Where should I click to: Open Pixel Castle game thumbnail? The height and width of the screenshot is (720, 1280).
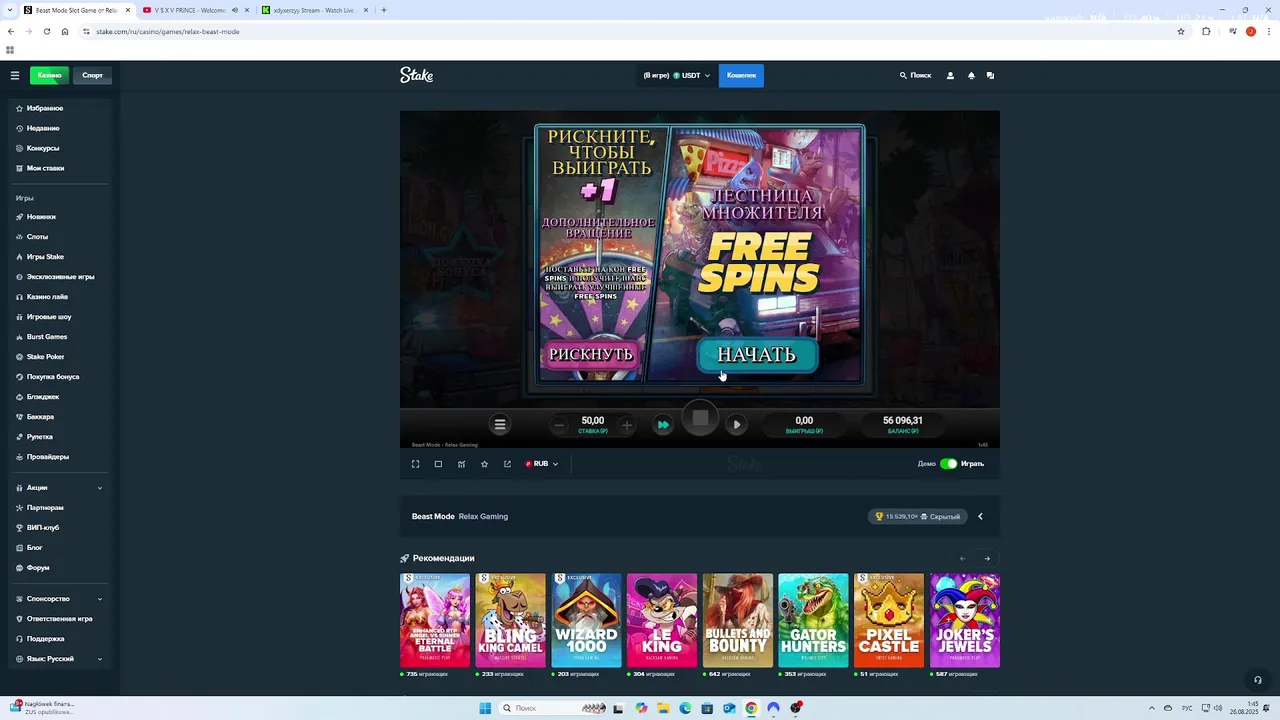click(889, 620)
